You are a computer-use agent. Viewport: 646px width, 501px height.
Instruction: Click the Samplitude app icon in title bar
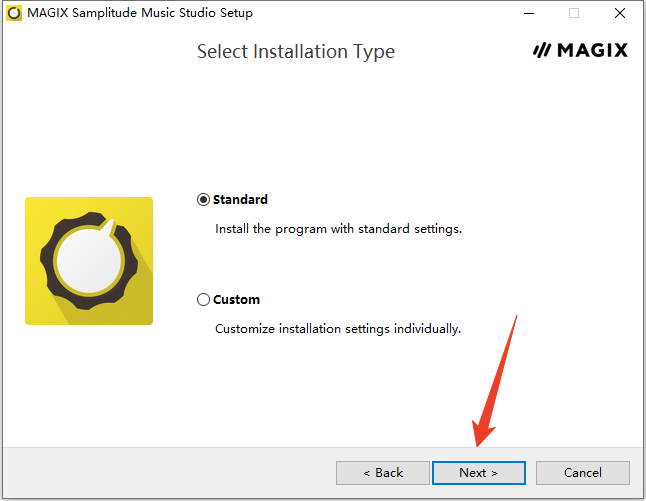pos(14,13)
